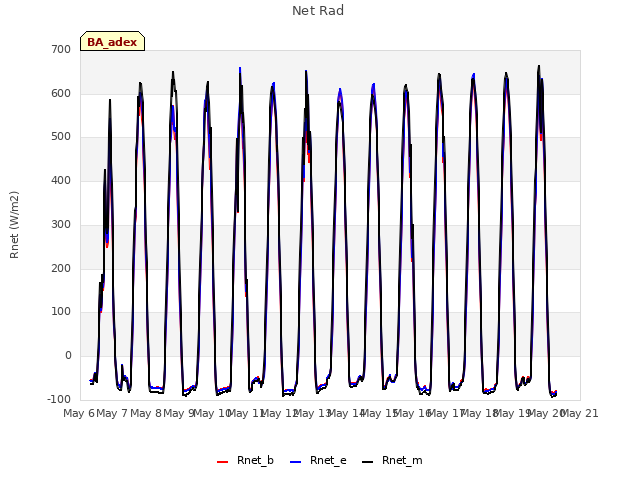This screenshot has height=480, width=640.
Task: Click the 100 y-axis tick label
Action: point(61,312)
